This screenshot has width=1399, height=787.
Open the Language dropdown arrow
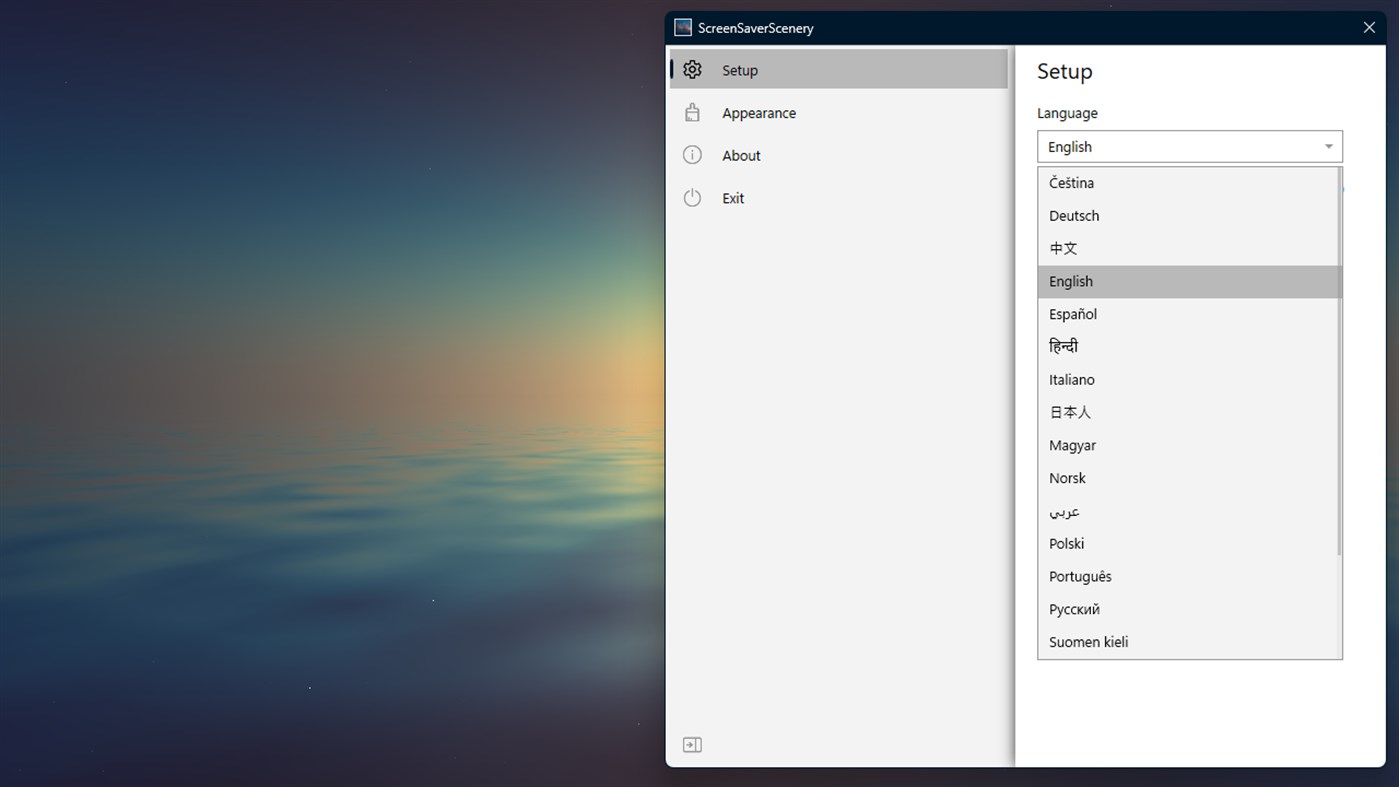pyautogui.click(x=1329, y=146)
